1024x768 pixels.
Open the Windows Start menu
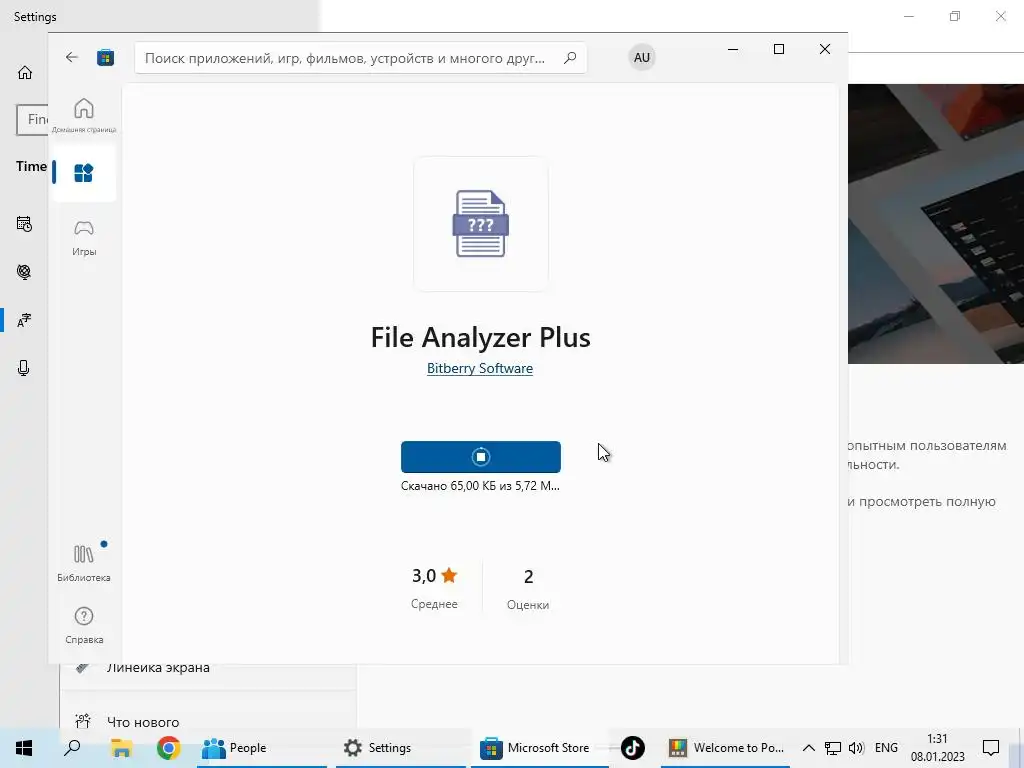pyautogui.click(x=24, y=748)
